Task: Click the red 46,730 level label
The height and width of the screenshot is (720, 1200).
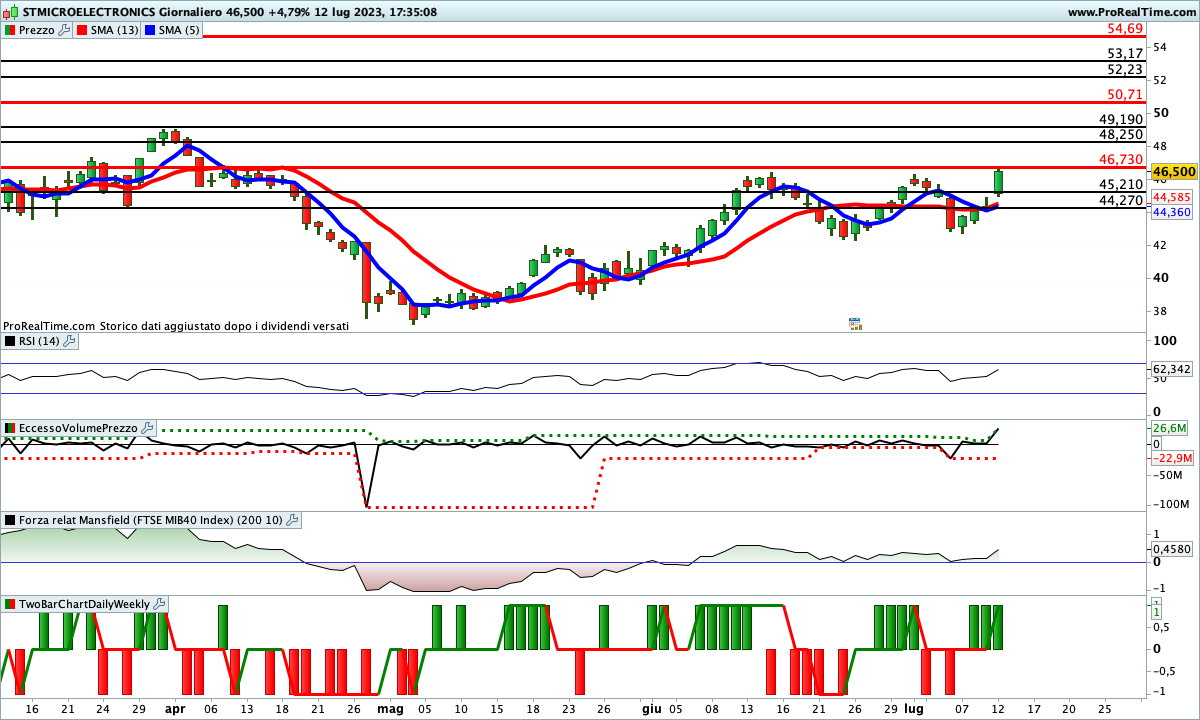Action: coord(1122,159)
